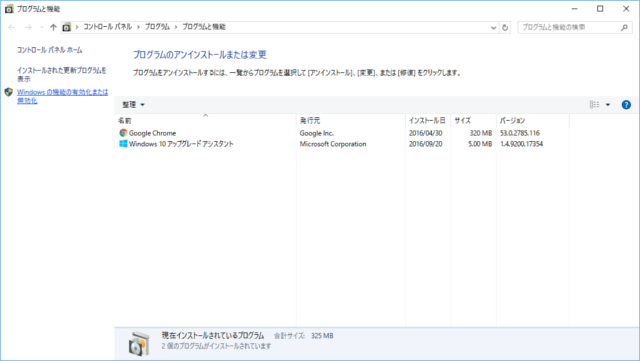The image size is (640, 361).
Task: Click Google Inc. publisher cell
Action: click(317, 133)
